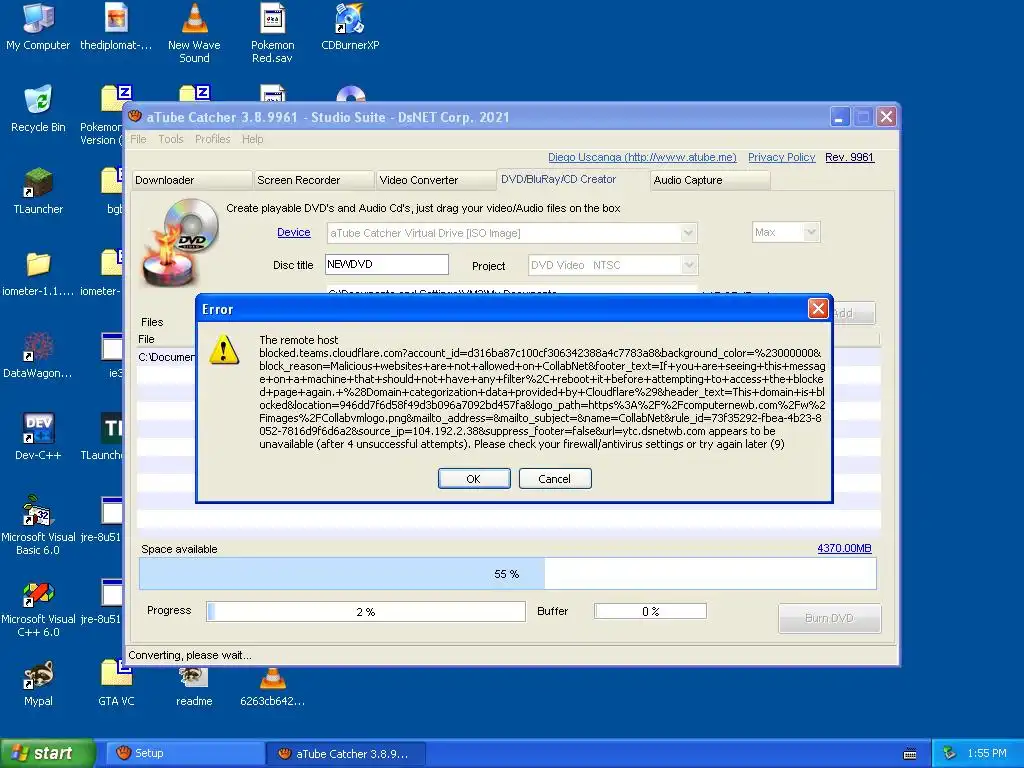Screen dimensions: 1024x768
Task: Open the Profiles menu
Action: coord(212,139)
